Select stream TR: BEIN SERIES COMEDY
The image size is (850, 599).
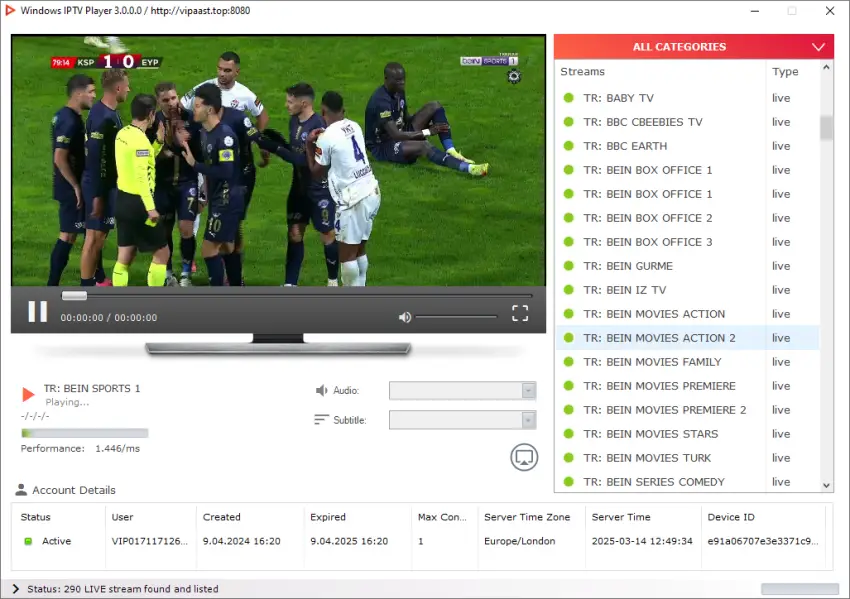click(687, 481)
